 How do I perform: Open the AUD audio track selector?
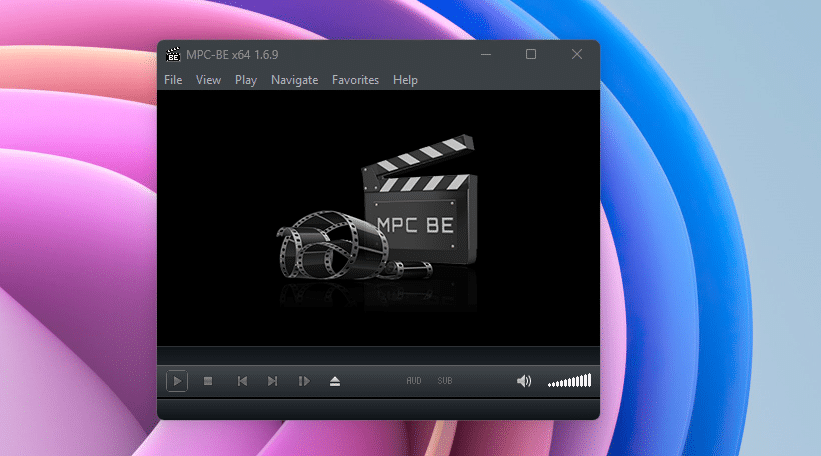pos(414,381)
